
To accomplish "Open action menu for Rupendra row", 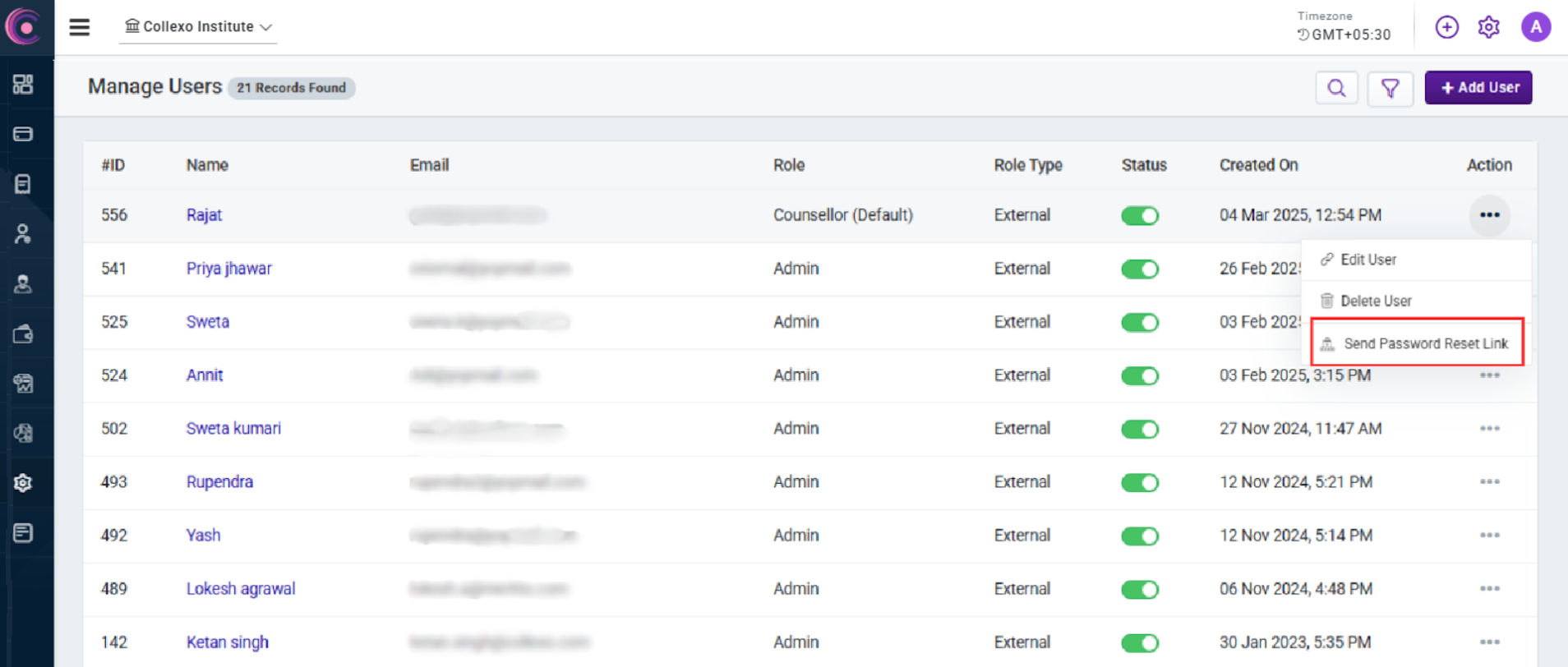I will tap(1489, 482).
